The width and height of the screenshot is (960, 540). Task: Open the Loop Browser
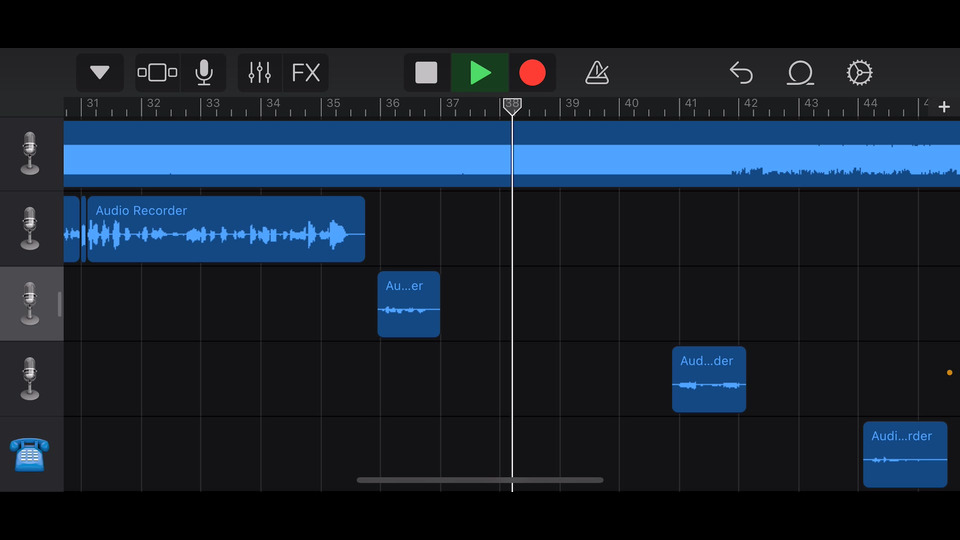800,73
